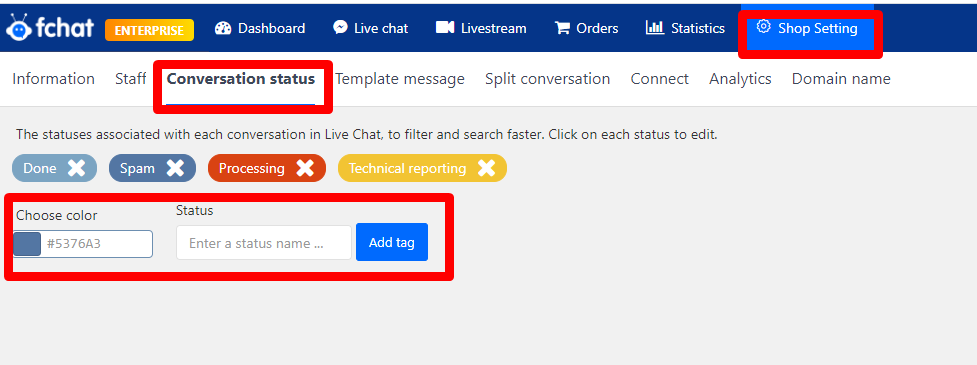977x365 pixels.
Task: Click the Livestream camera icon
Action: point(445,27)
